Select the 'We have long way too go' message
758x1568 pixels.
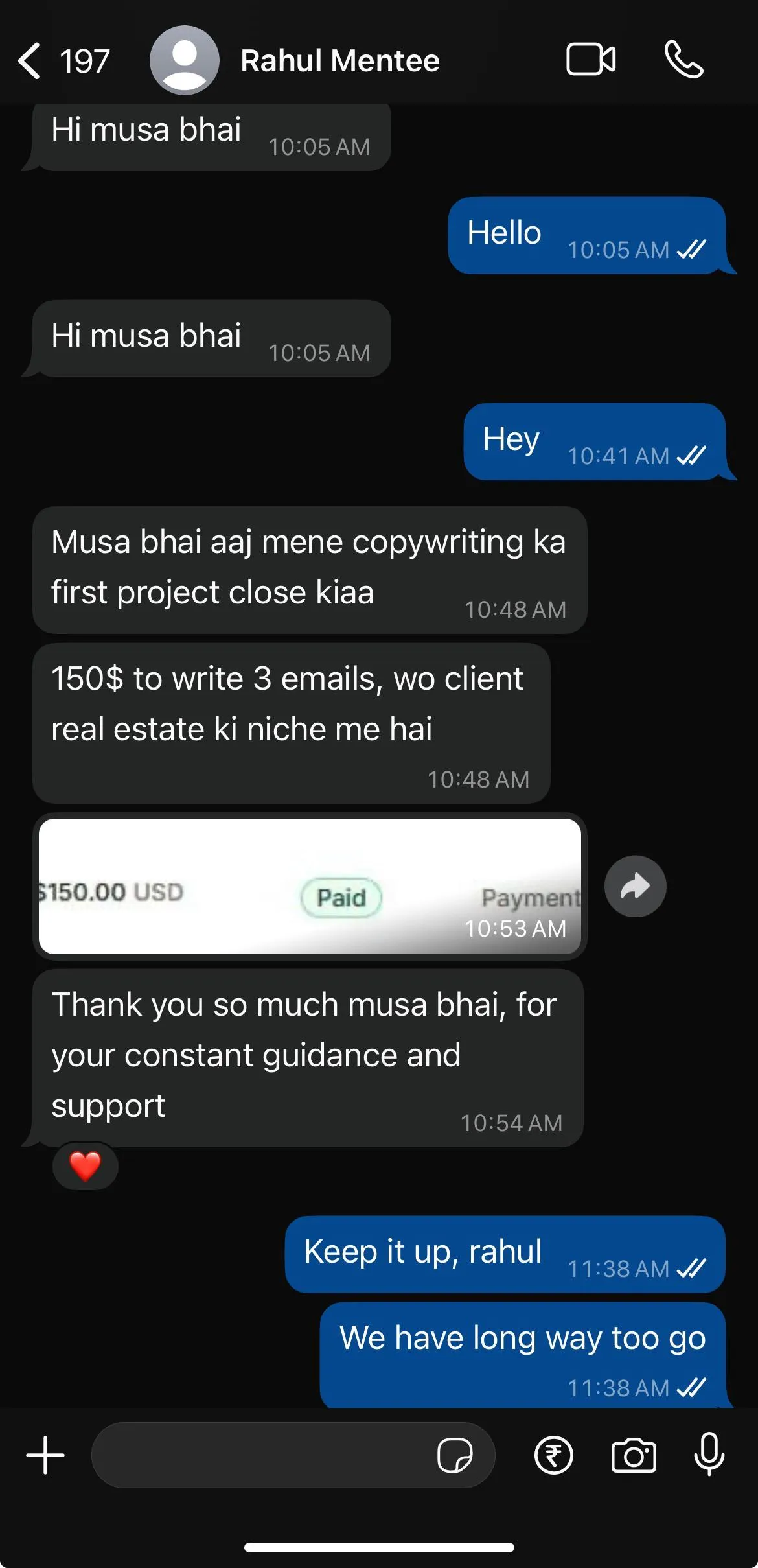(522, 1355)
